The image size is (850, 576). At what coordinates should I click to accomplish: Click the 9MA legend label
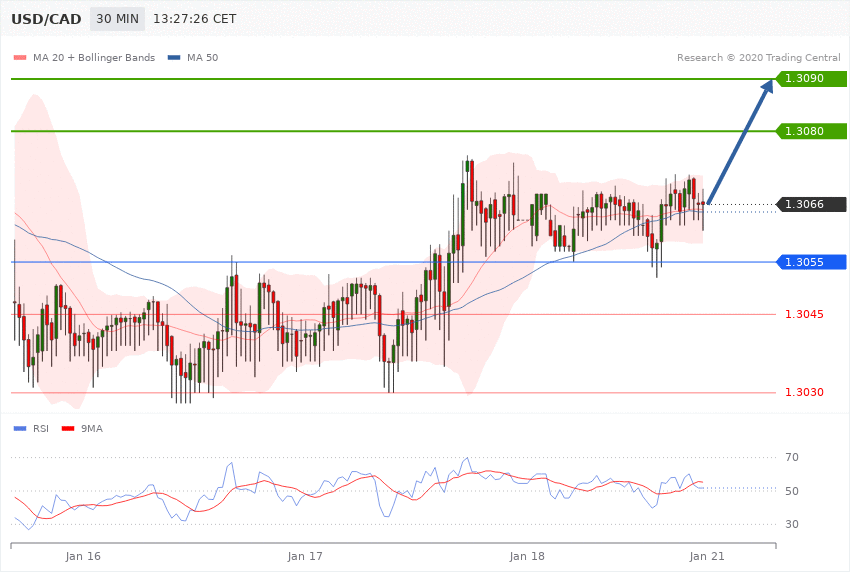[92, 429]
